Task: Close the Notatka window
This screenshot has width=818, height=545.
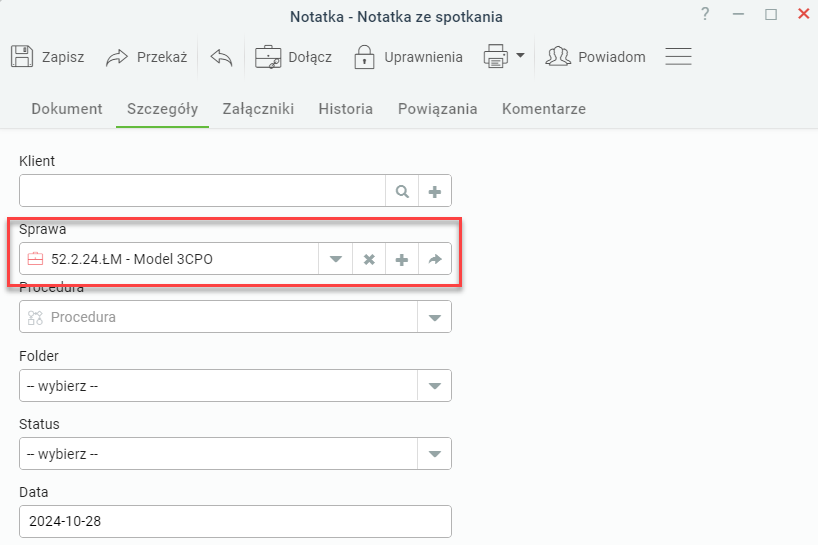Action: [x=803, y=14]
